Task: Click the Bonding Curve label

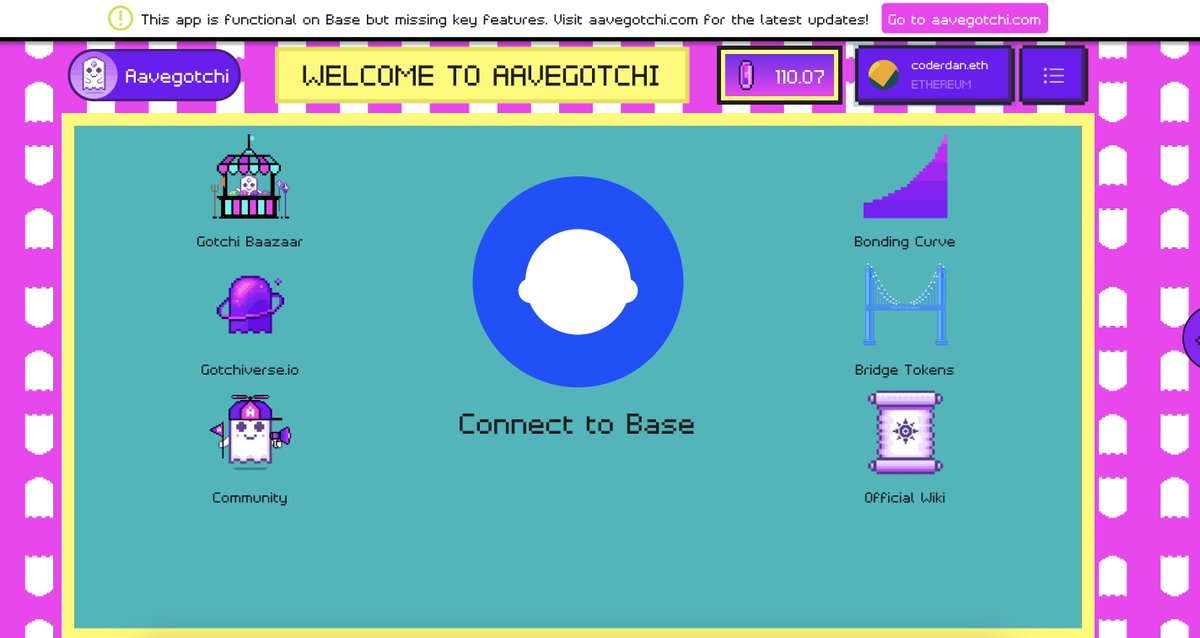Action: click(905, 242)
